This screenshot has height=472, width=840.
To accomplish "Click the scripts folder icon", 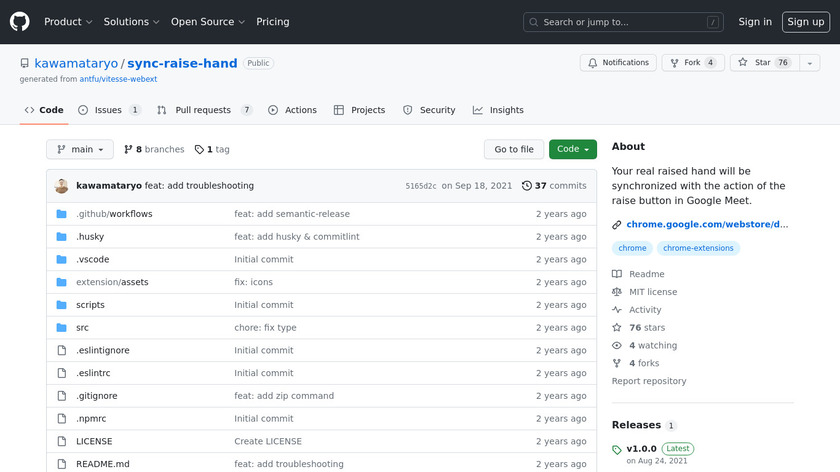I will click(62, 305).
